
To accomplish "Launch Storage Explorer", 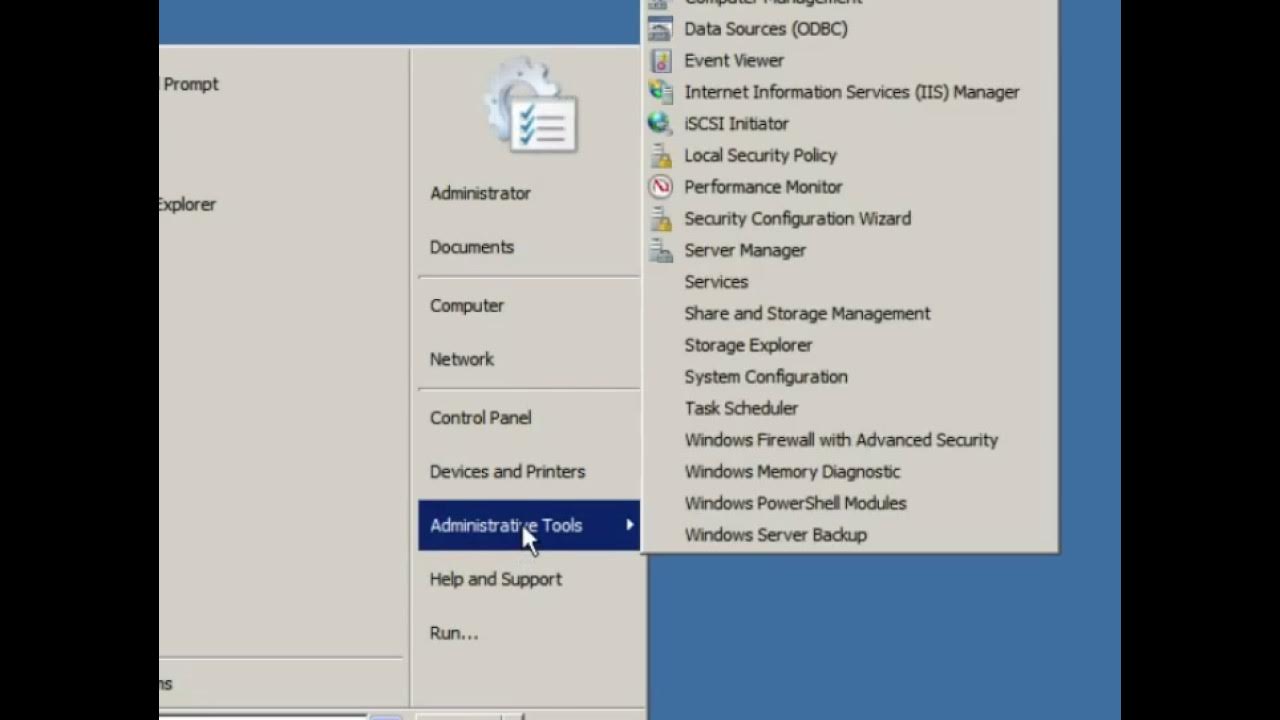I will point(748,345).
